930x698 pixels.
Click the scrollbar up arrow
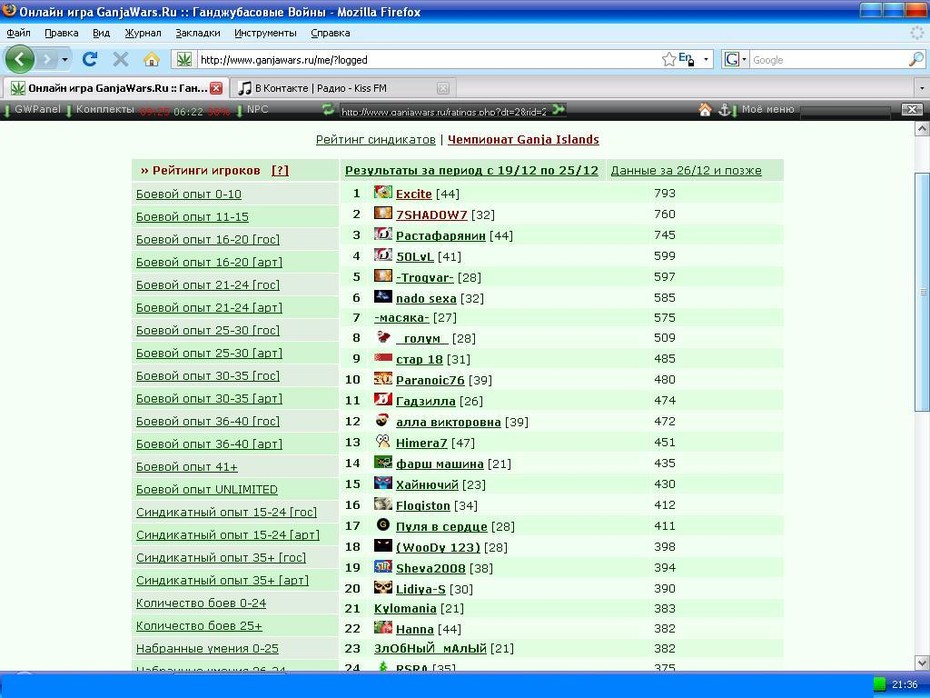coord(922,129)
